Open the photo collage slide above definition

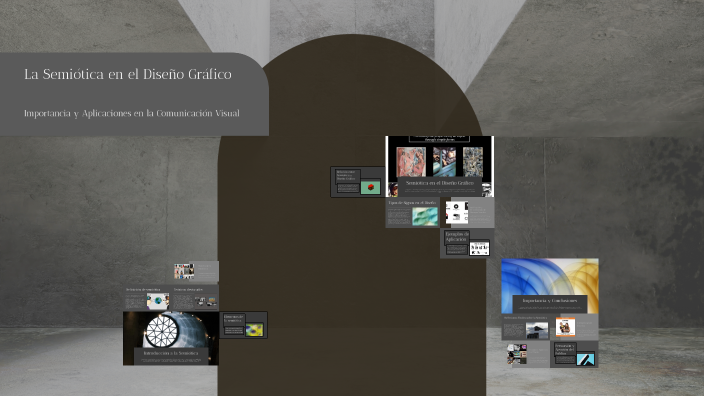[196, 272]
